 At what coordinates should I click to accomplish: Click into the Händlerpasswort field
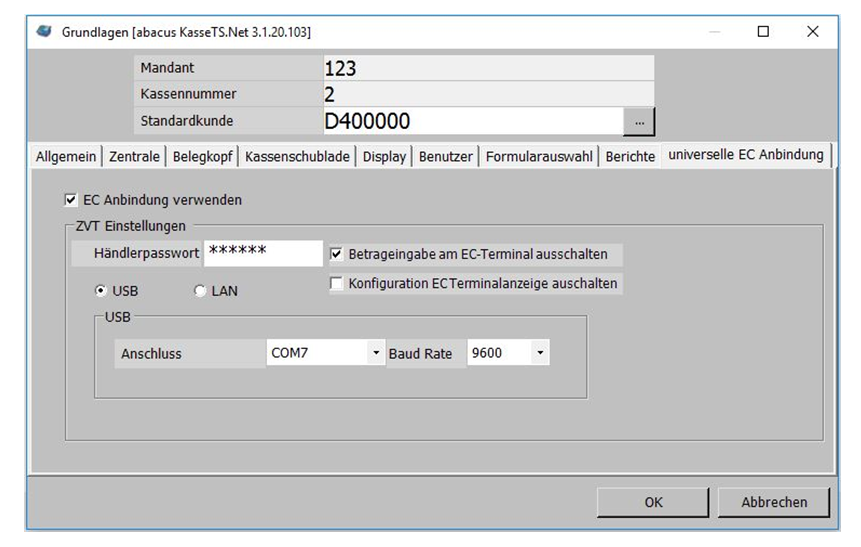click(x=262, y=253)
